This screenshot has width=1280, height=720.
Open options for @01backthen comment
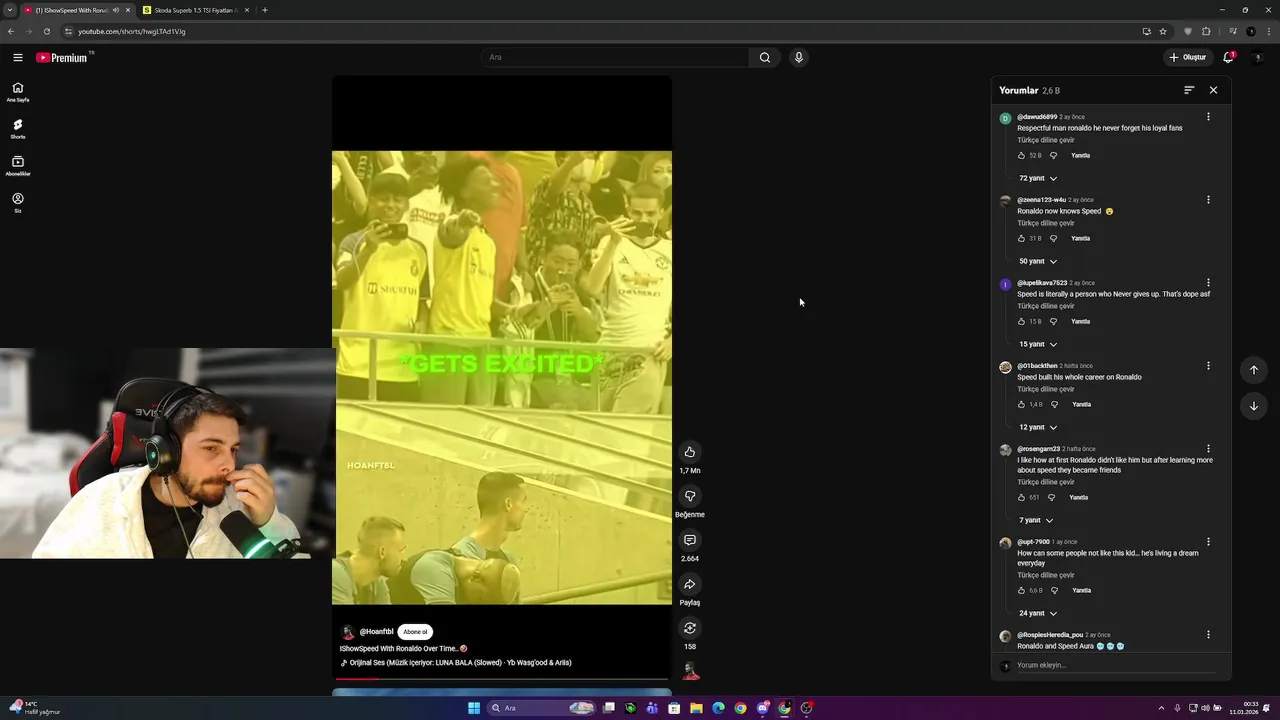tap(1208, 366)
